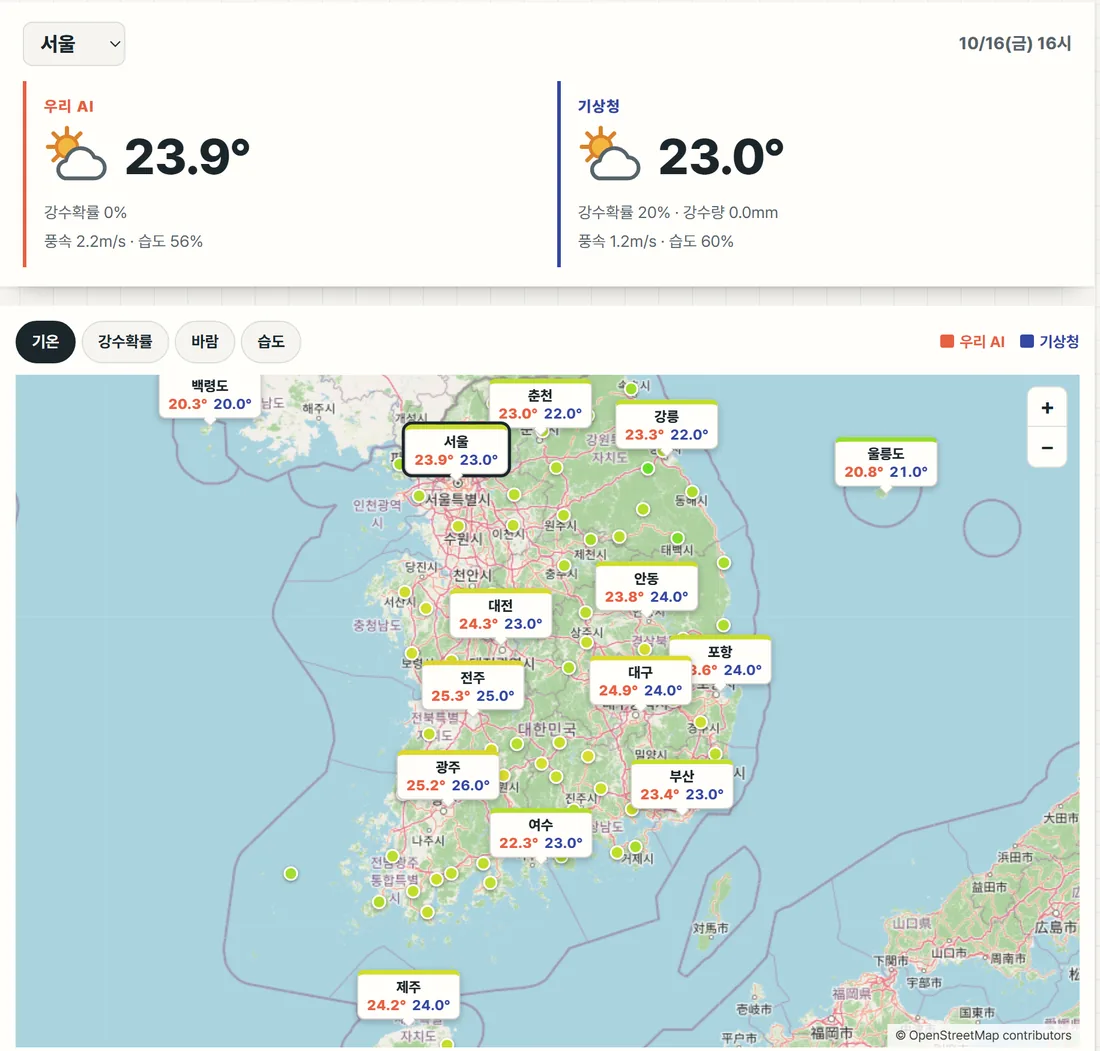Select the 안동 map marker card
Image resolution: width=1100 pixels, height=1051 pixels.
646,587
